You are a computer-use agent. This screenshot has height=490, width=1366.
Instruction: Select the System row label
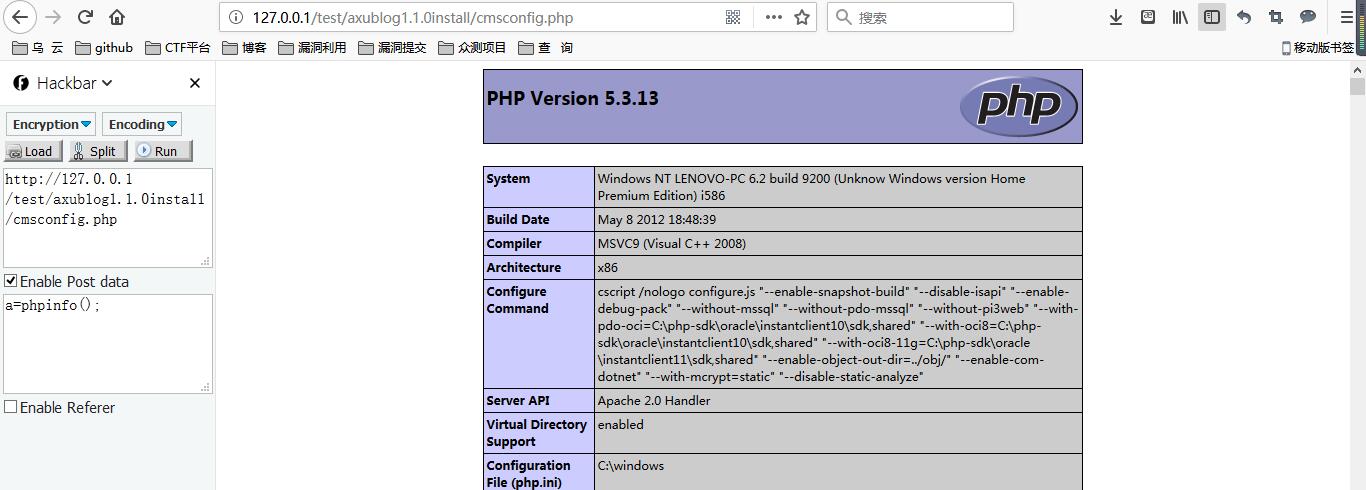click(x=508, y=178)
